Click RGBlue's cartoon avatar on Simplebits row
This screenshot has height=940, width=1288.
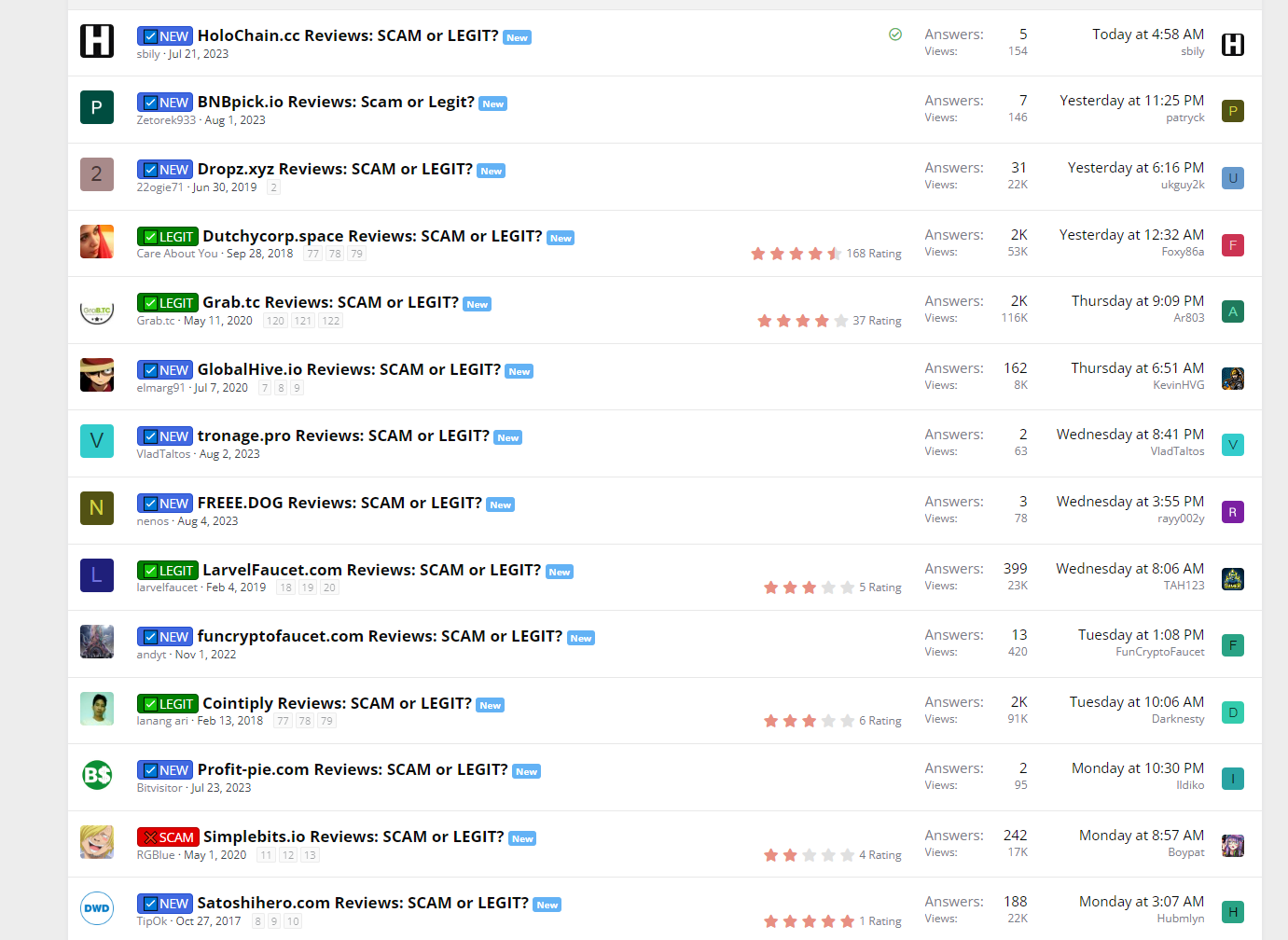point(97,842)
